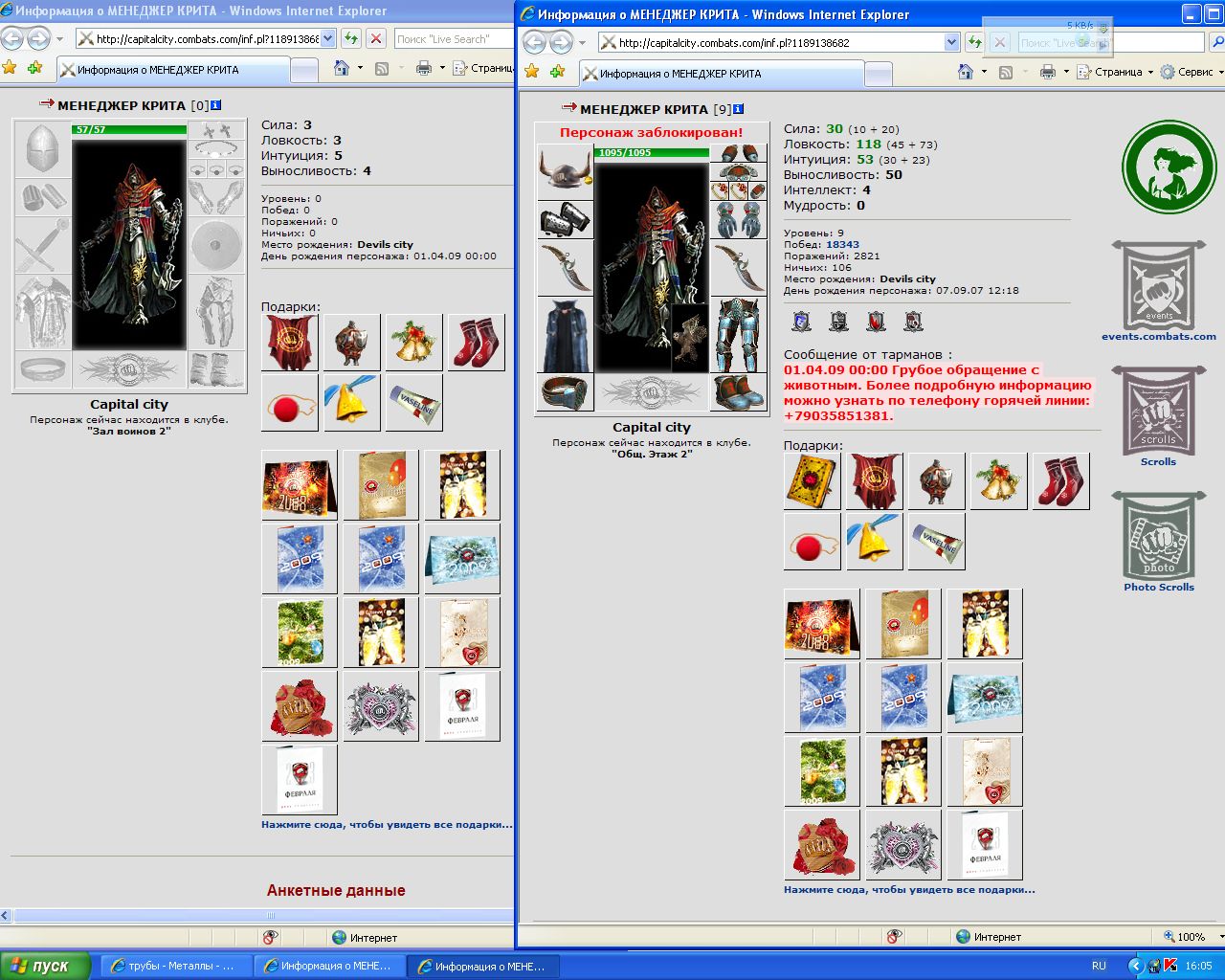This screenshot has height=980, width=1225.
Task: Click the Photo Scrolls link
Action: [1158, 587]
